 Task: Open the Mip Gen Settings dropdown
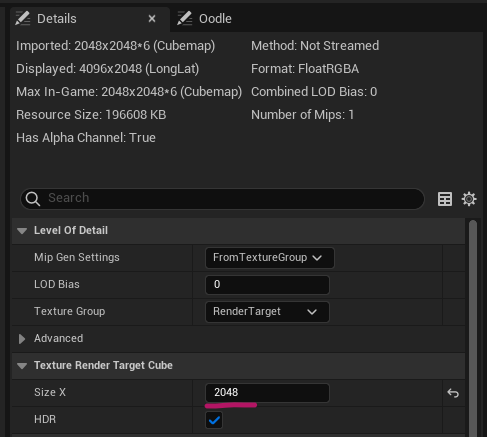click(270, 258)
